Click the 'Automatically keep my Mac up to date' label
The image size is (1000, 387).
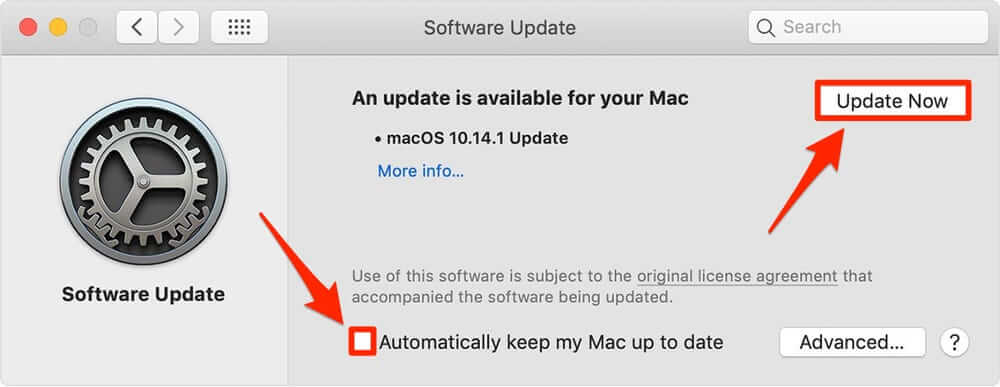click(551, 342)
